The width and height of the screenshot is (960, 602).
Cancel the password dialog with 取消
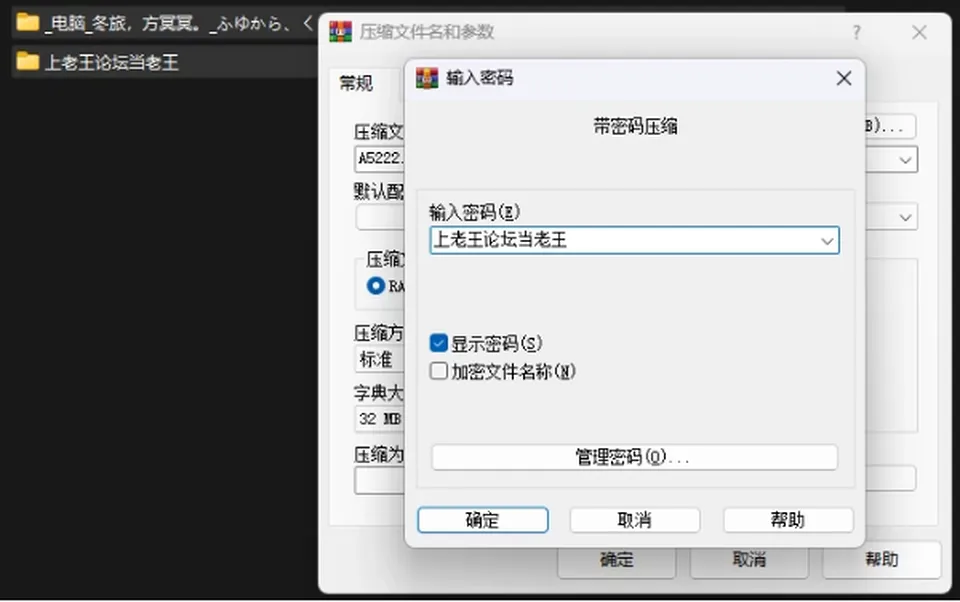point(635,520)
